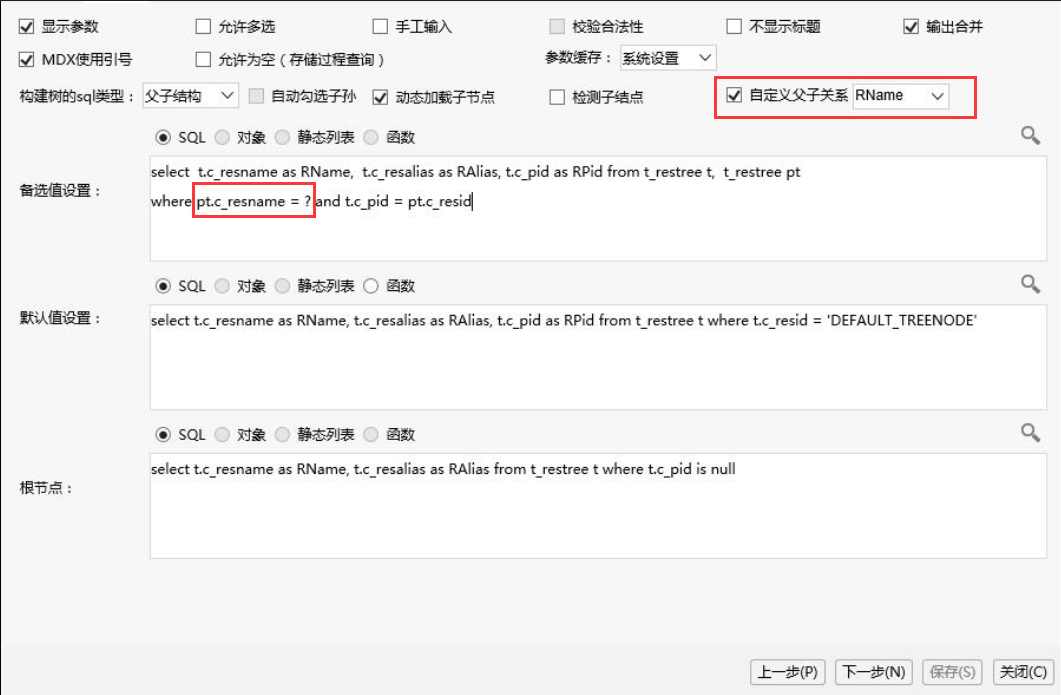Click magnifier icon beside 根节点 section
This screenshot has height=695, width=1061.
[1030, 432]
